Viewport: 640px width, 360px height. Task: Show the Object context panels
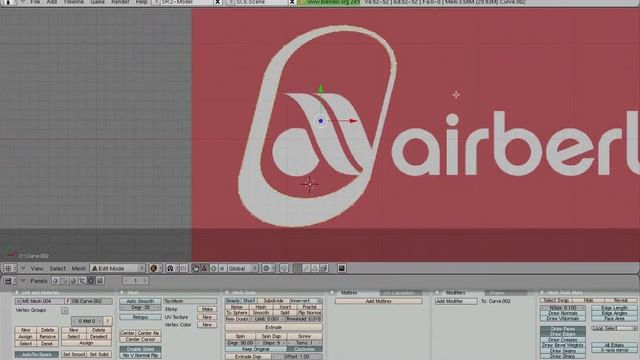(82, 281)
